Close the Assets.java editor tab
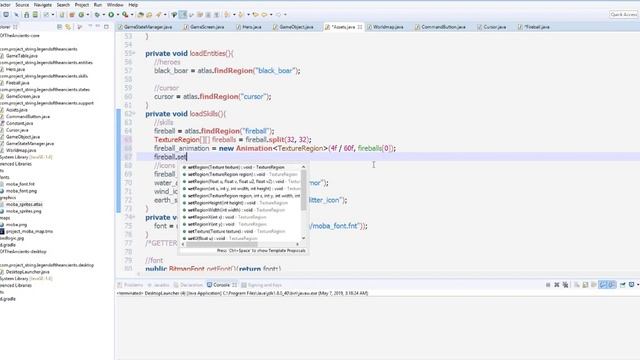The width and height of the screenshot is (640, 360). coord(360,27)
